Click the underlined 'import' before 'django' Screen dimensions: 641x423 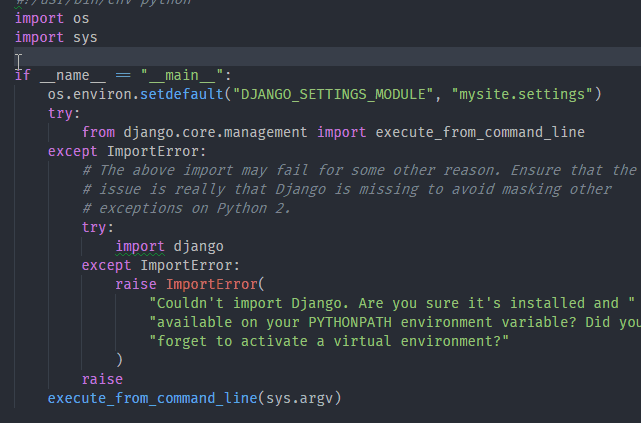pos(140,246)
